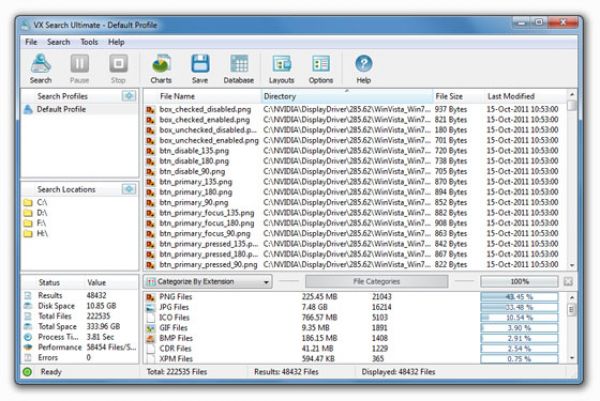Click the Save toolbar icon

click(x=200, y=68)
